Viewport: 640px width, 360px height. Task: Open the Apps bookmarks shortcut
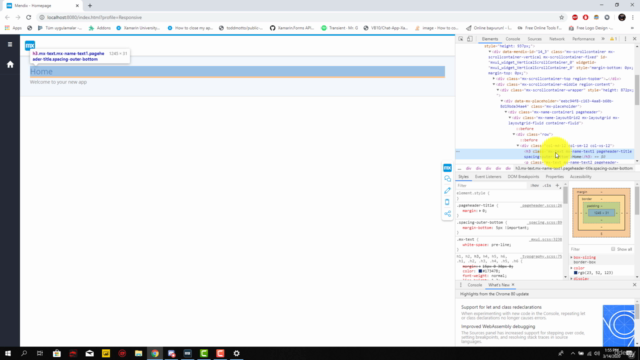13,28
